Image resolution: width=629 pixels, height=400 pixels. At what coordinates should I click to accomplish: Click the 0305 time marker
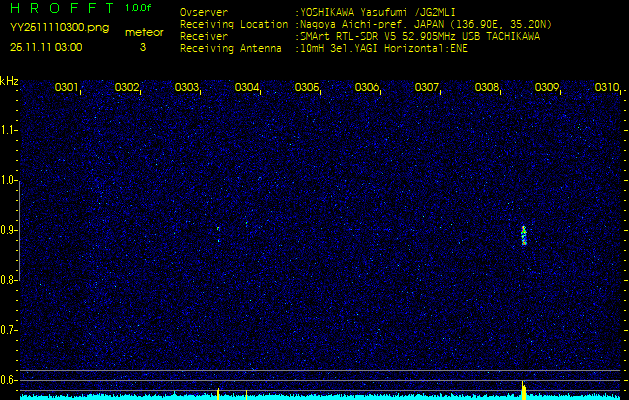tap(307, 88)
